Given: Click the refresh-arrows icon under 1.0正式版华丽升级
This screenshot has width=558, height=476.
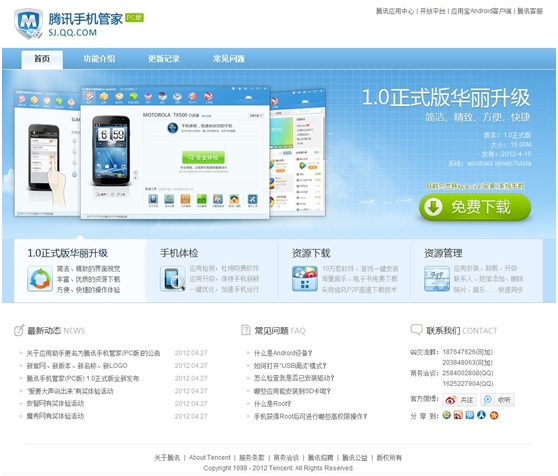Looking at the screenshot, I should [x=40, y=279].
